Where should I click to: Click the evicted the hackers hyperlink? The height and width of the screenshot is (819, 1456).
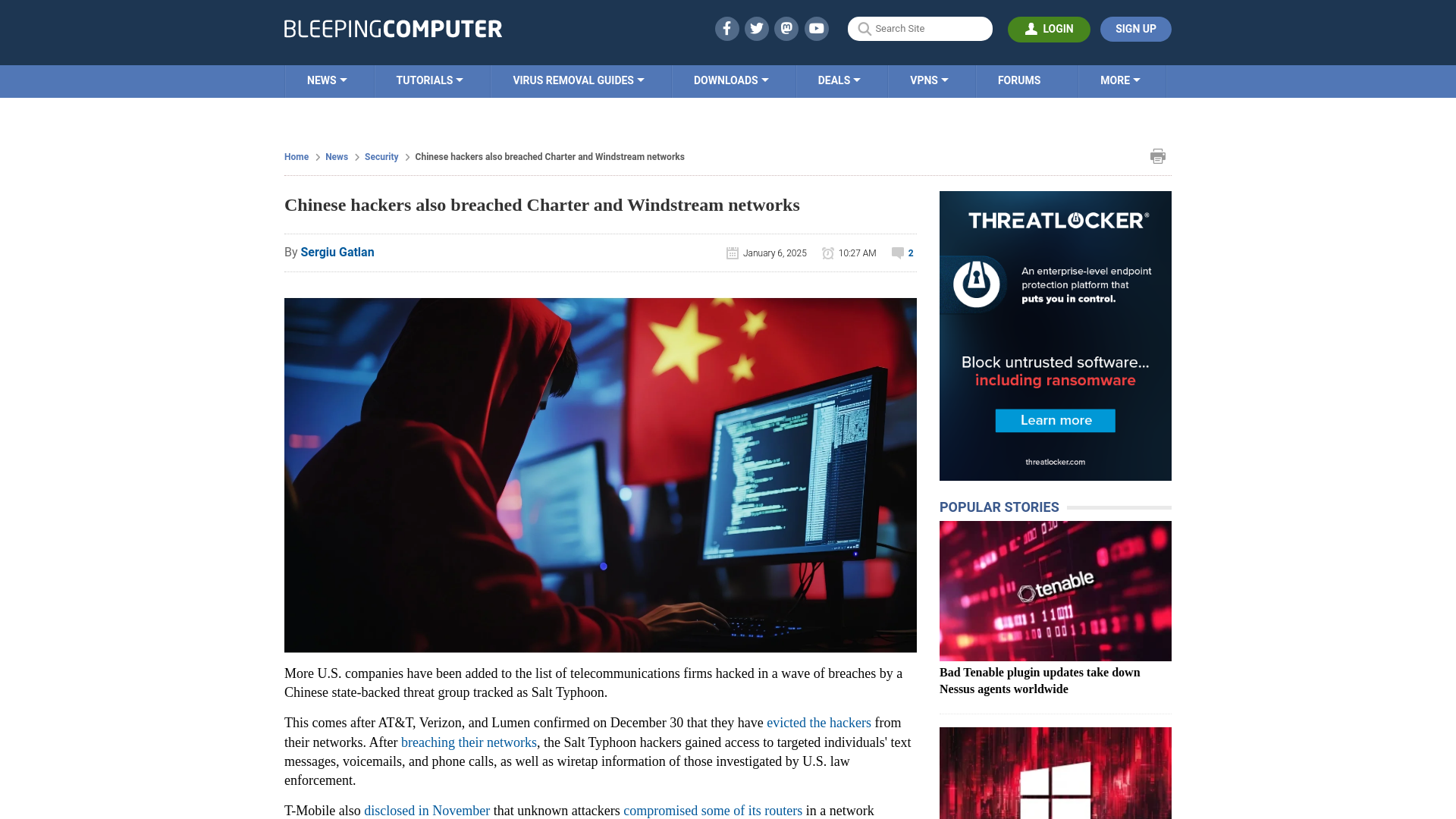tap(819, 723)
